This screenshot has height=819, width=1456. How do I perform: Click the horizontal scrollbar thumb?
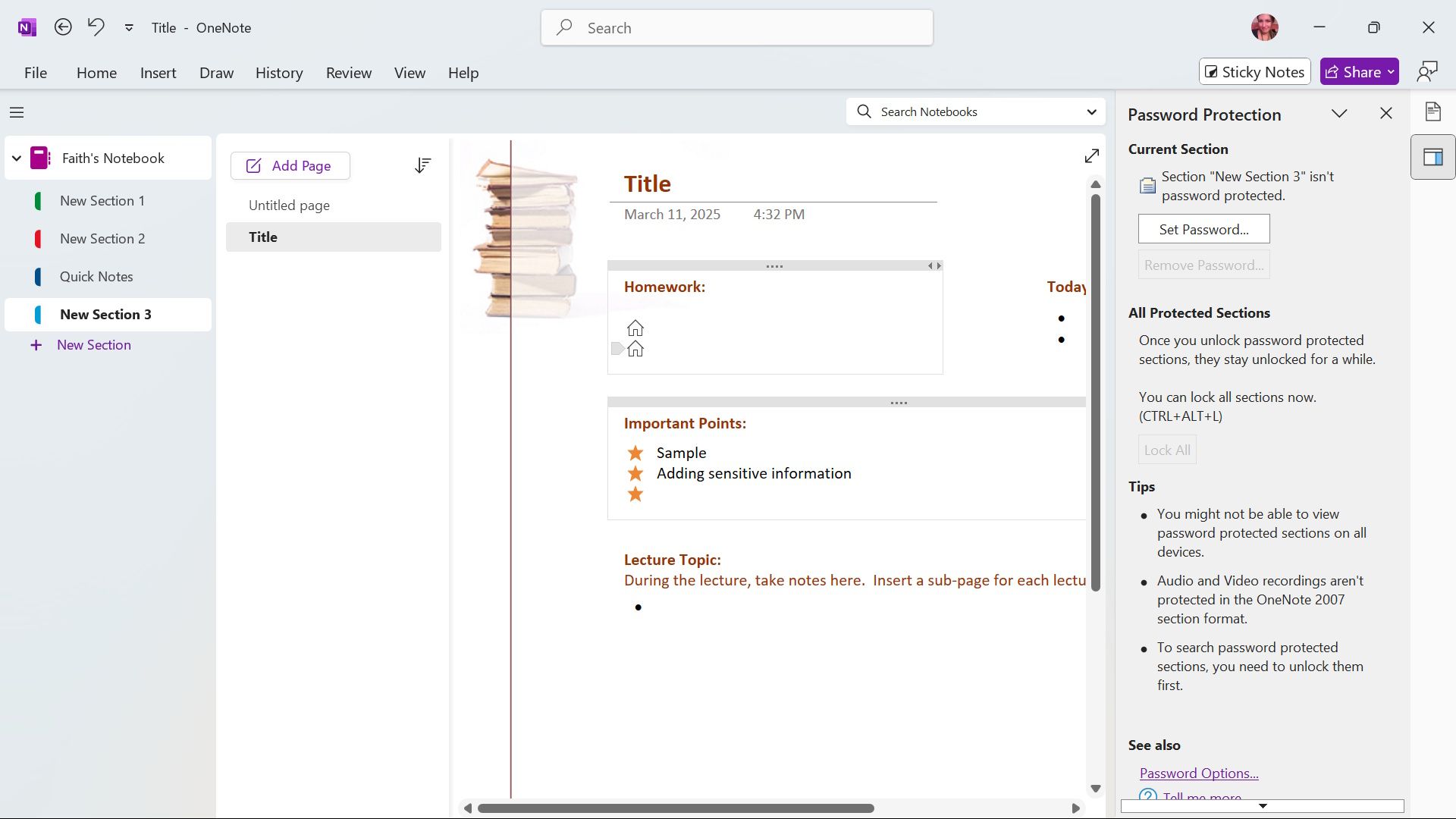point(675,808)
